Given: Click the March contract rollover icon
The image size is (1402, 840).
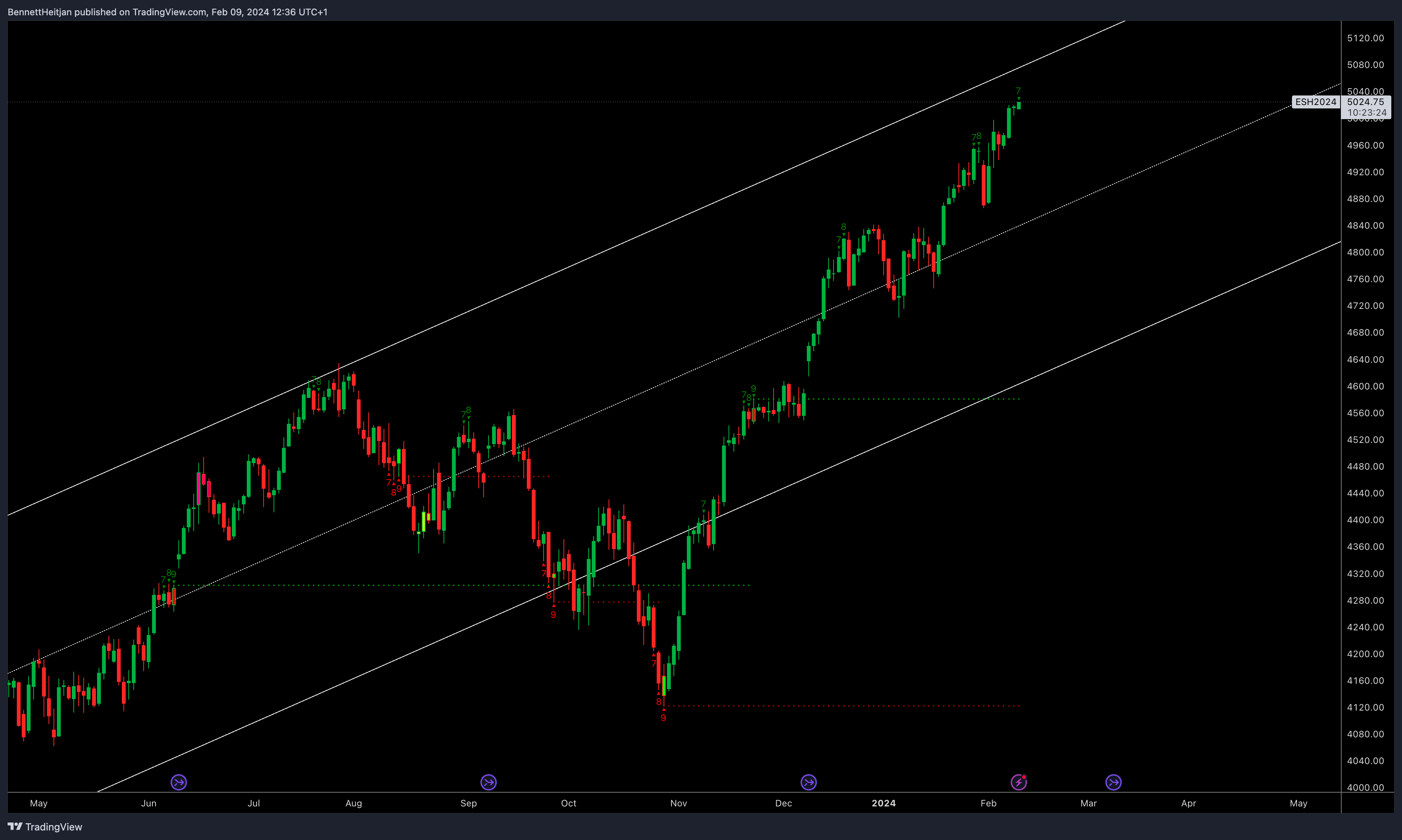Looking at the screenshot, I should [1113, 782].
